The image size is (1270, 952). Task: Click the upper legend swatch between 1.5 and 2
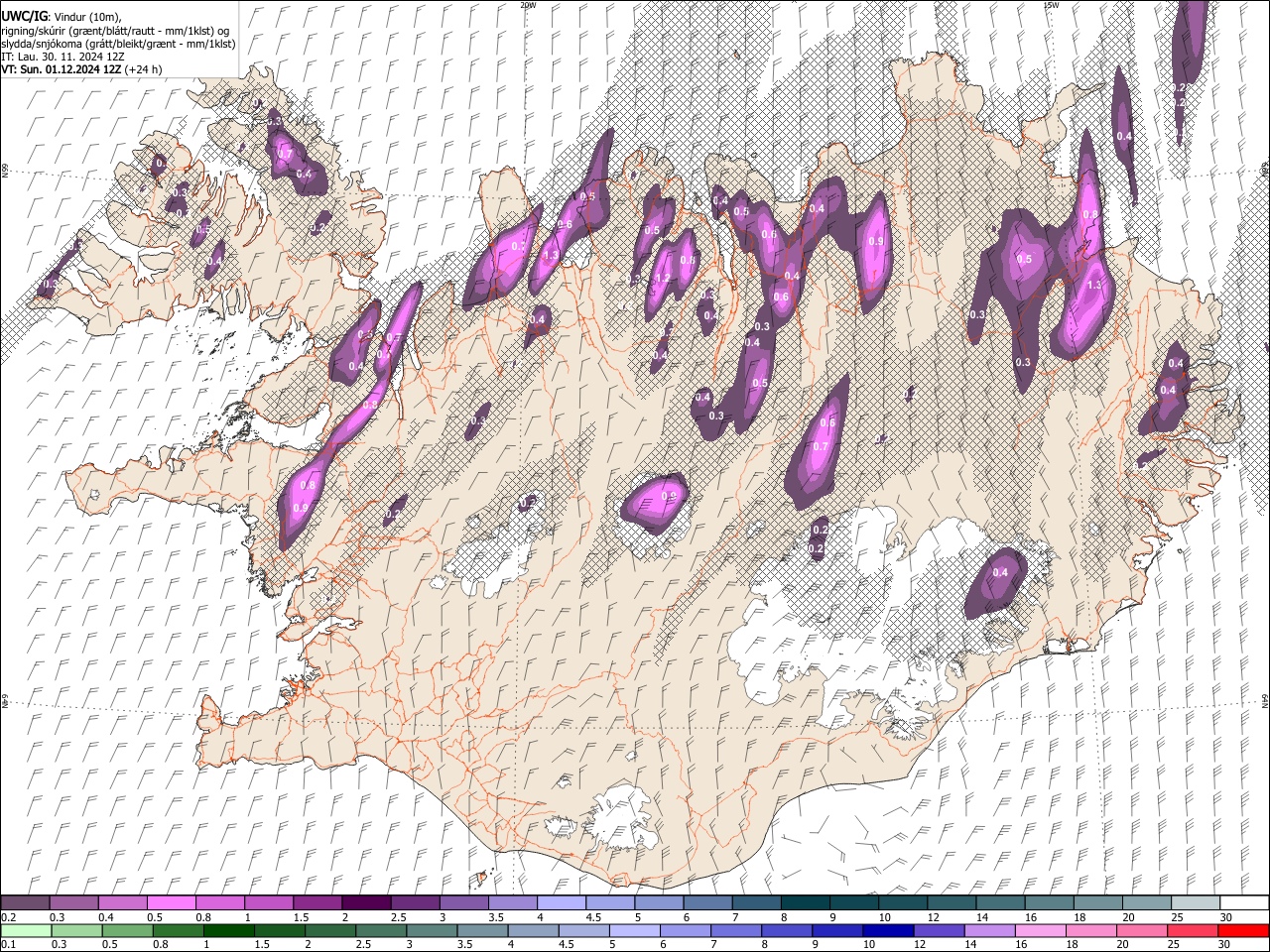(x=317, y=902)
